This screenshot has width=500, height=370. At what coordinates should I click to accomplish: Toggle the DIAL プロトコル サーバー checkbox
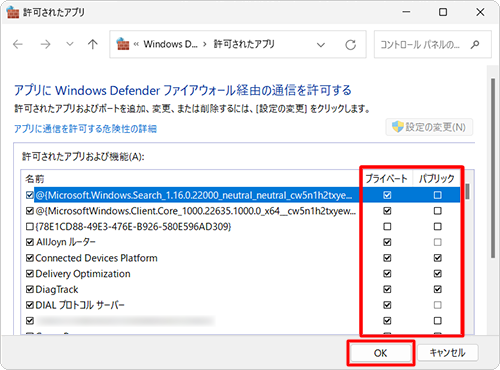30,305
